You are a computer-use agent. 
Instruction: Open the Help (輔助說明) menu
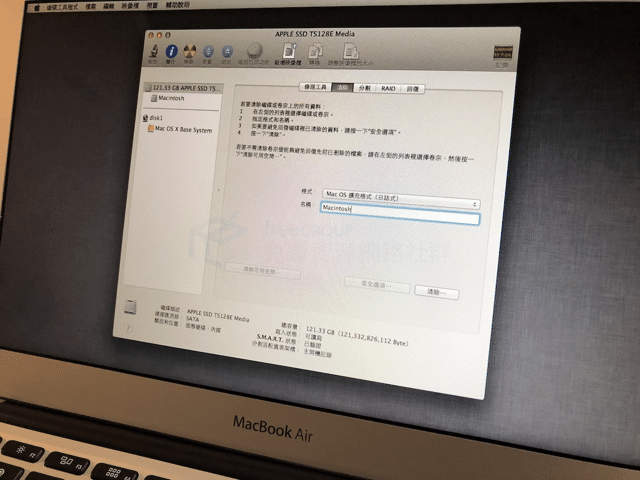pyautogui.click(x=178, y=5)
